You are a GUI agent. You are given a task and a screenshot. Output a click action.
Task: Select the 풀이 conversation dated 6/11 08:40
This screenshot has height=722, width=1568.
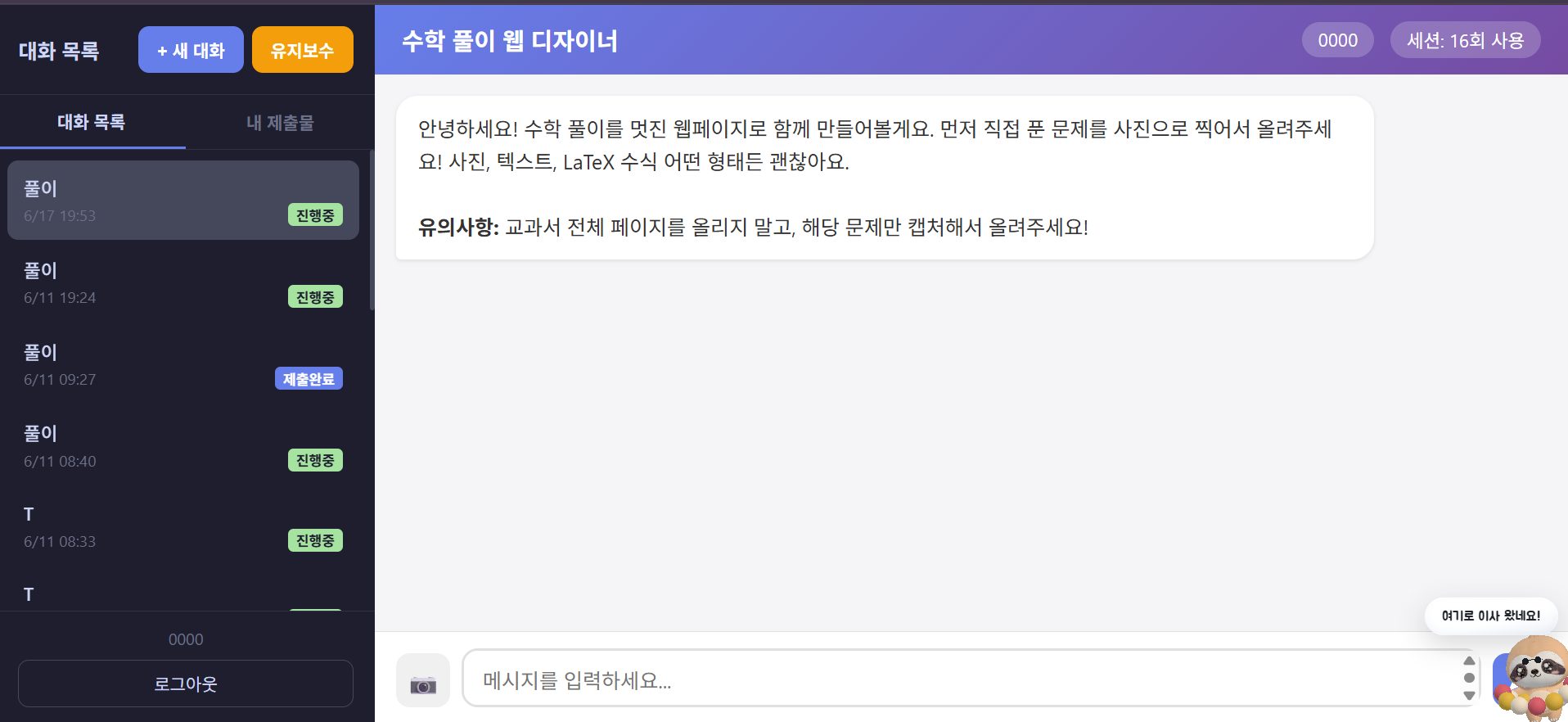tap(183, 446)
